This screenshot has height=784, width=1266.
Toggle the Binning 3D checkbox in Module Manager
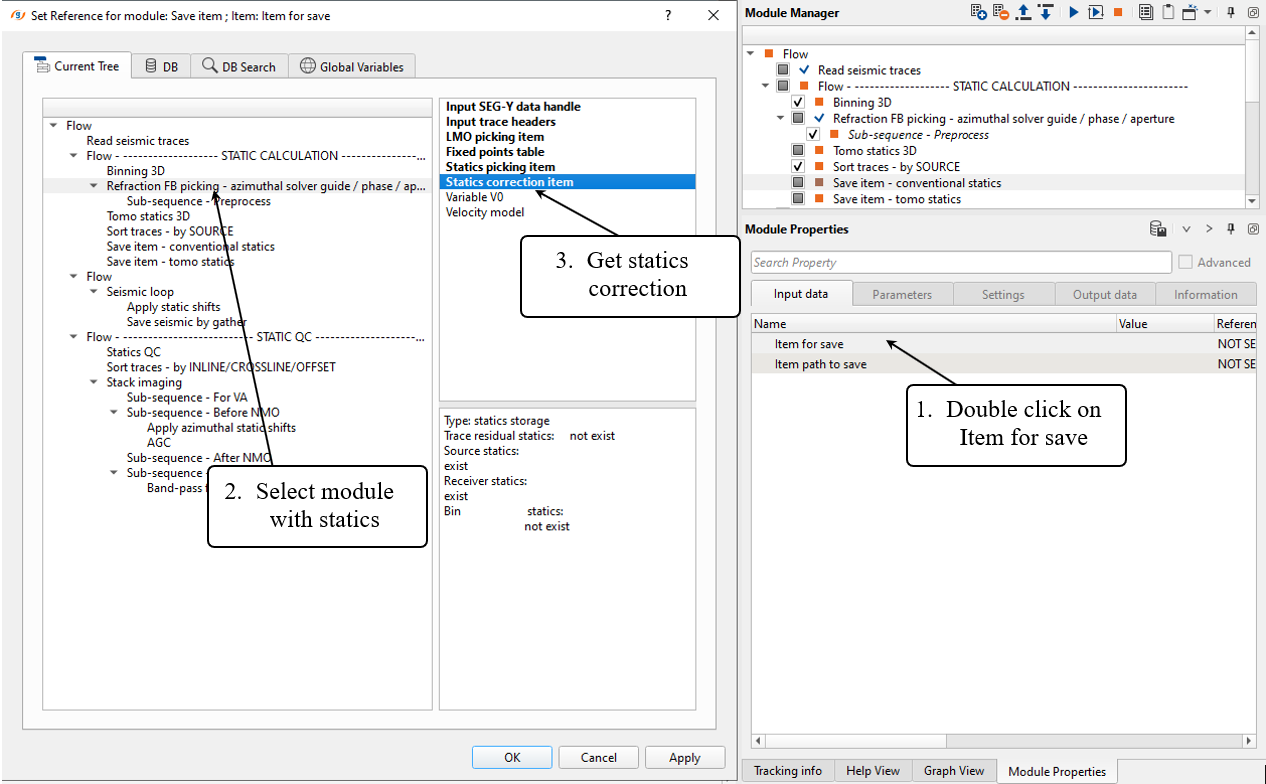pos(798,103)
